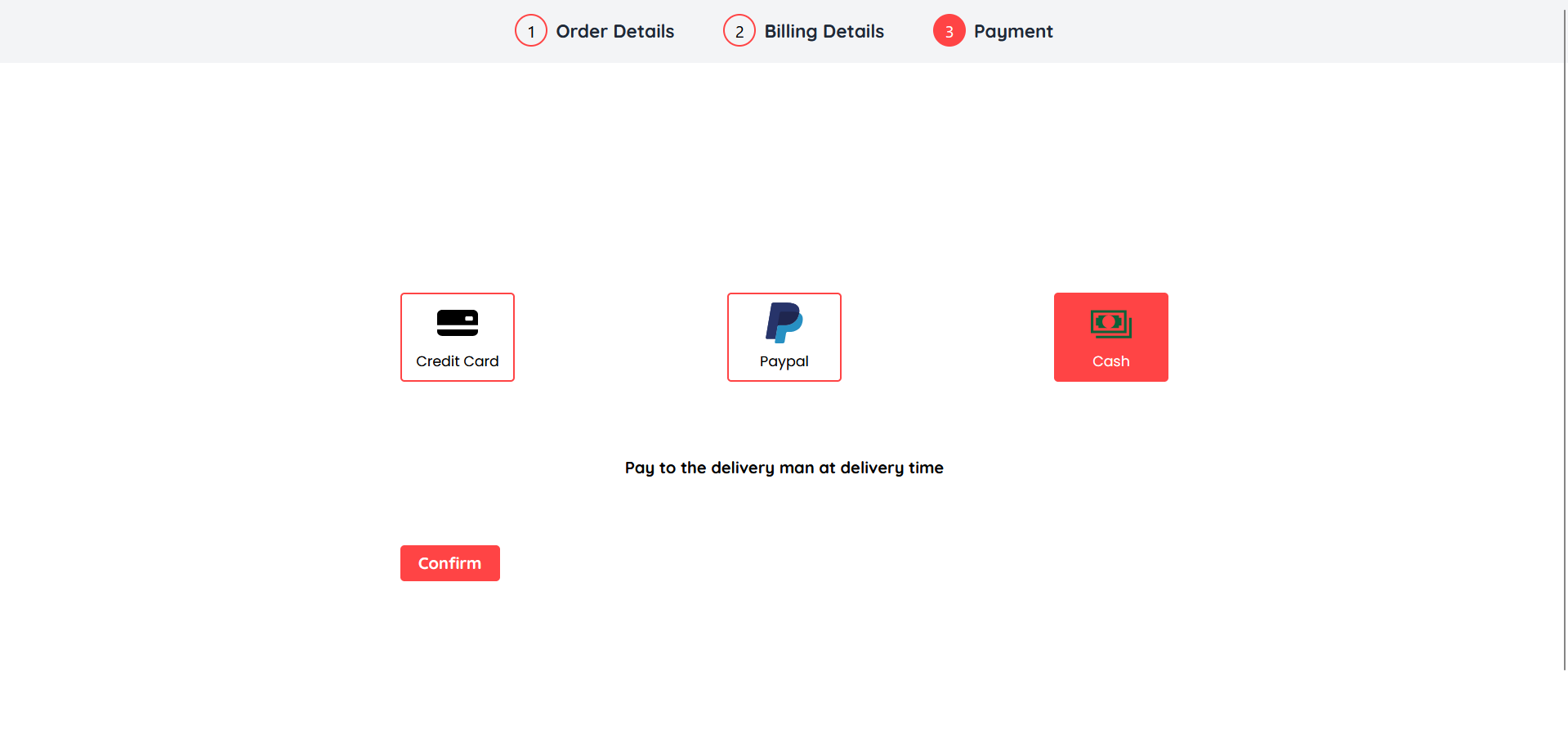Go to the Order Details step
The height and width of the screenshot is (730, 1568).
click(614, 31)
